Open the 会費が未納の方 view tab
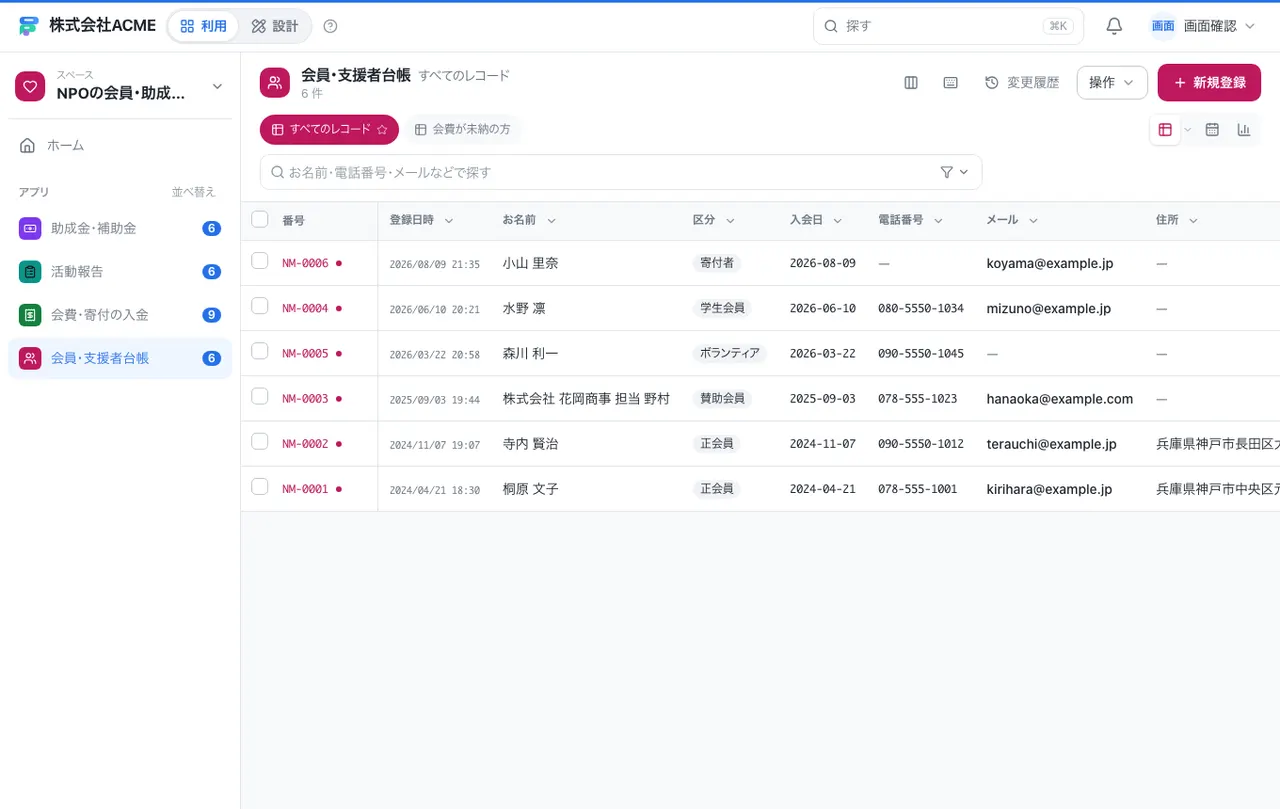Screen dimensions: 1280x809 [463, 130]
